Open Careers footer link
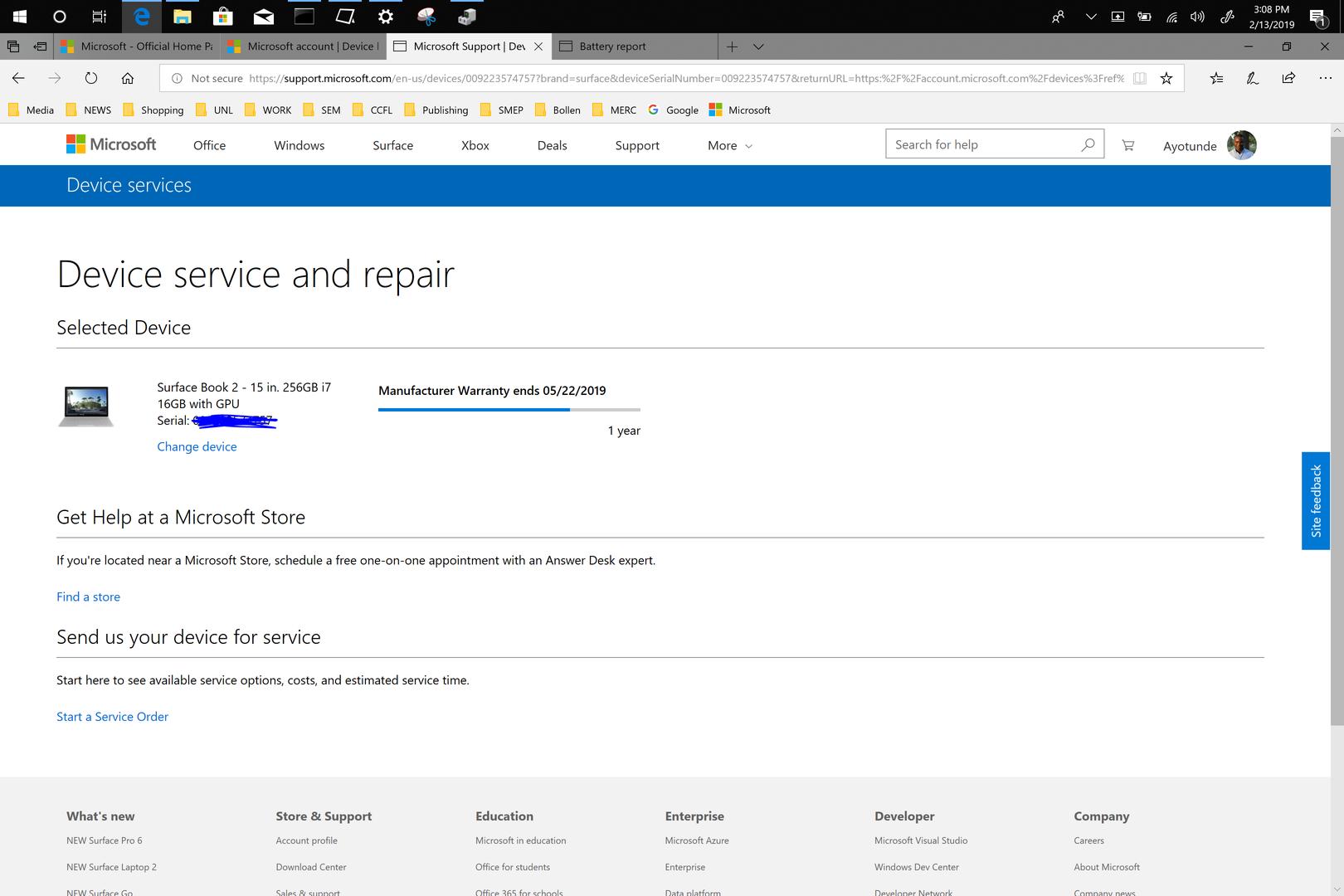1344x896 pixels. (1088, 840)
